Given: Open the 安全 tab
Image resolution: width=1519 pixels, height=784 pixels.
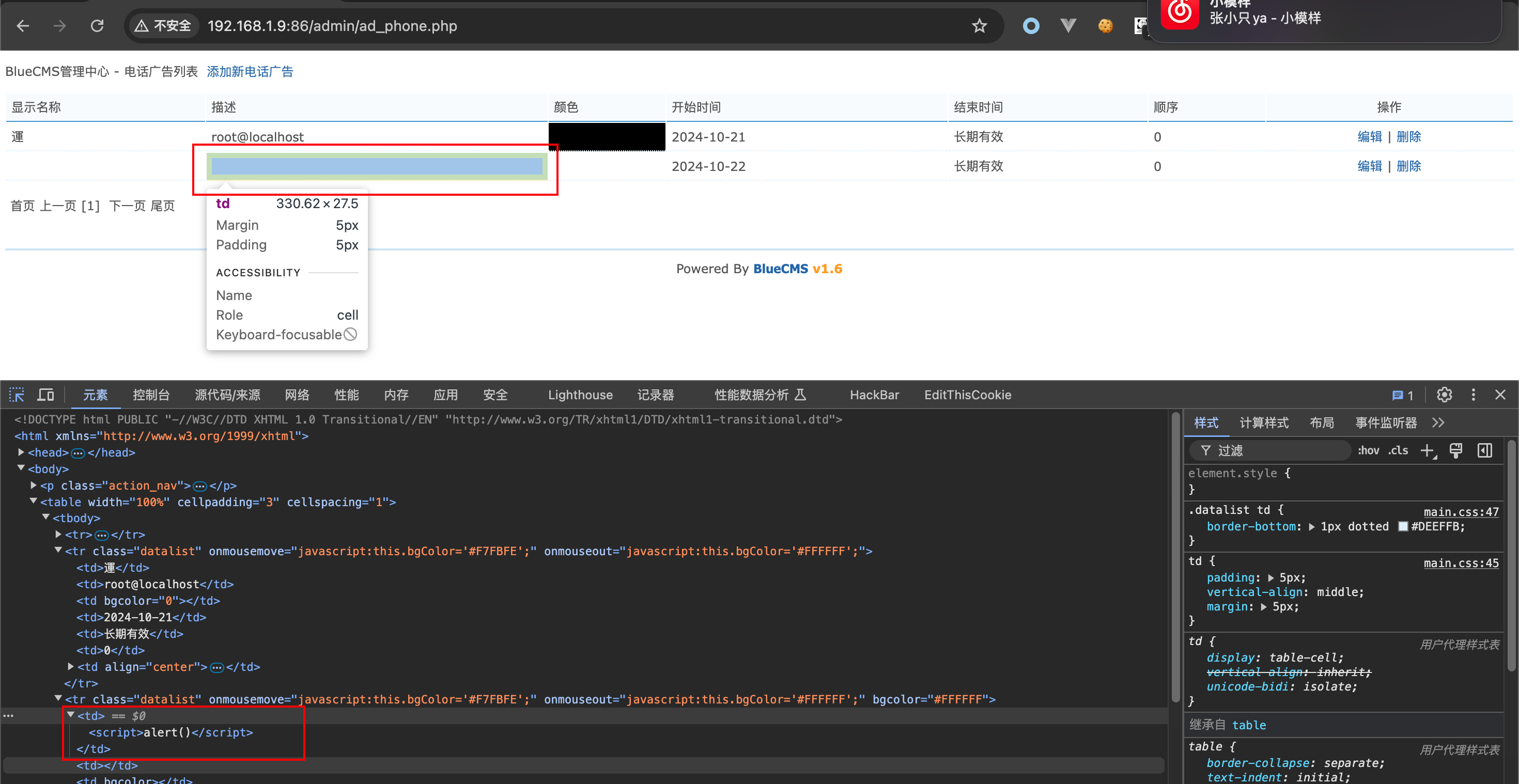Looking at the screenshot, I should [x=495, y=395].
